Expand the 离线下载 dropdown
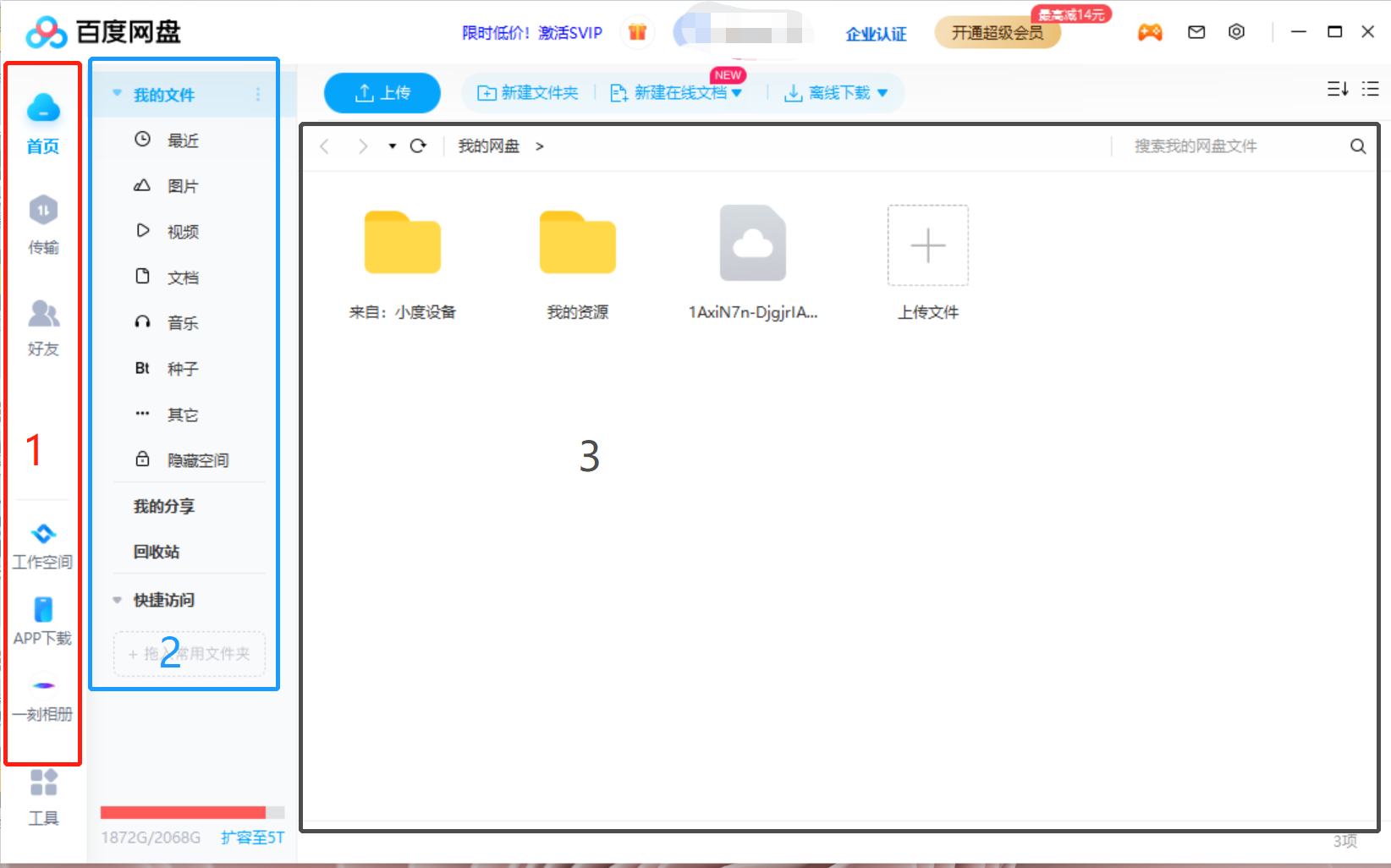Image resolution: width=1391 pixels, height=868 pixels. [x=883, y=93]
